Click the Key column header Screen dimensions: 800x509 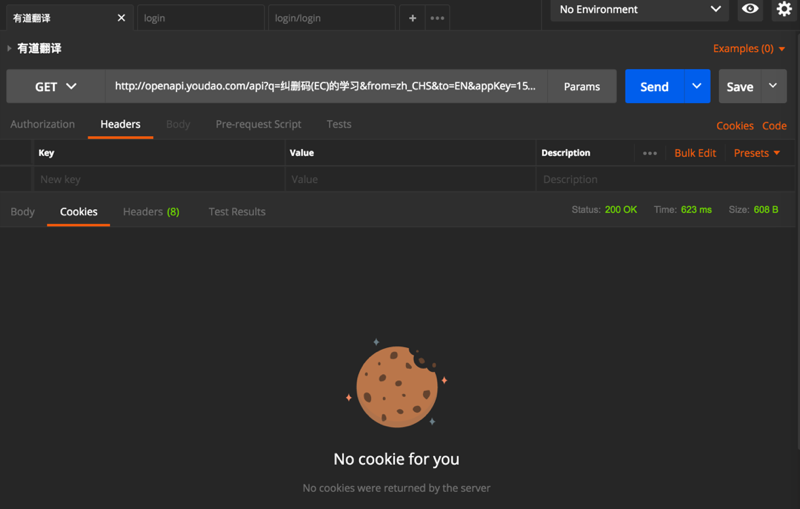tap(46, 152)
